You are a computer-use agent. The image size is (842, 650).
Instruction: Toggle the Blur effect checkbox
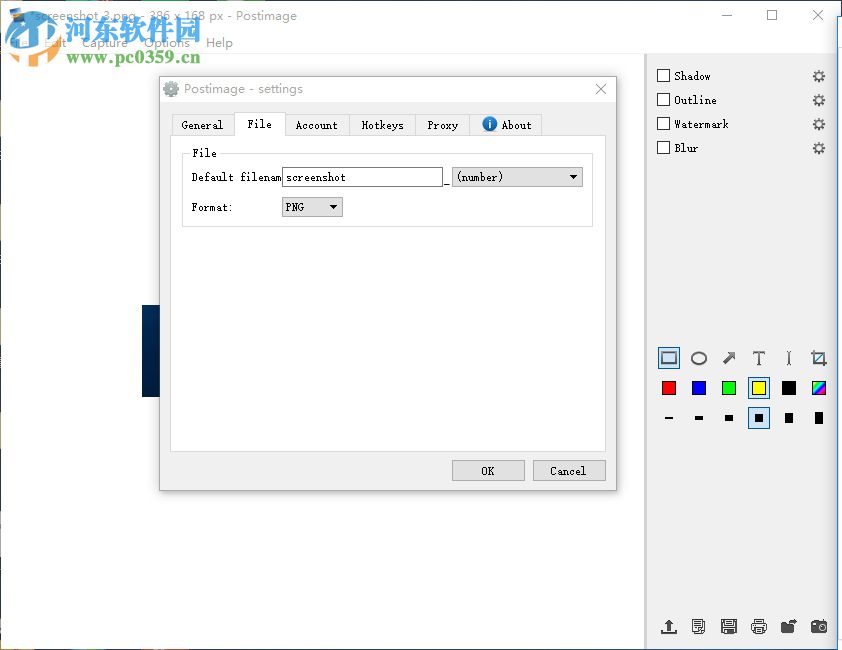(x=663, y=147)
